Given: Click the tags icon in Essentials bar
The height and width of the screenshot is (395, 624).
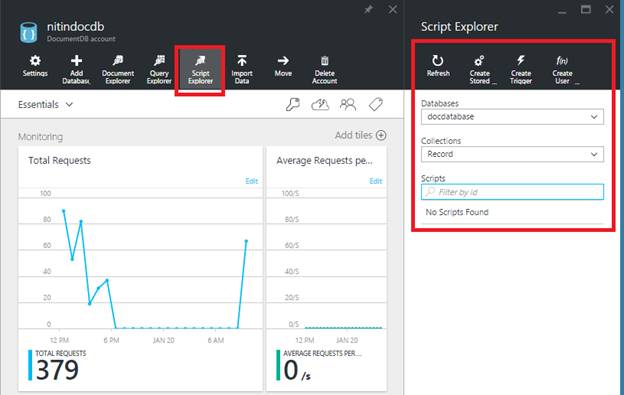Looking at the screenshot, I should (376, 105).
